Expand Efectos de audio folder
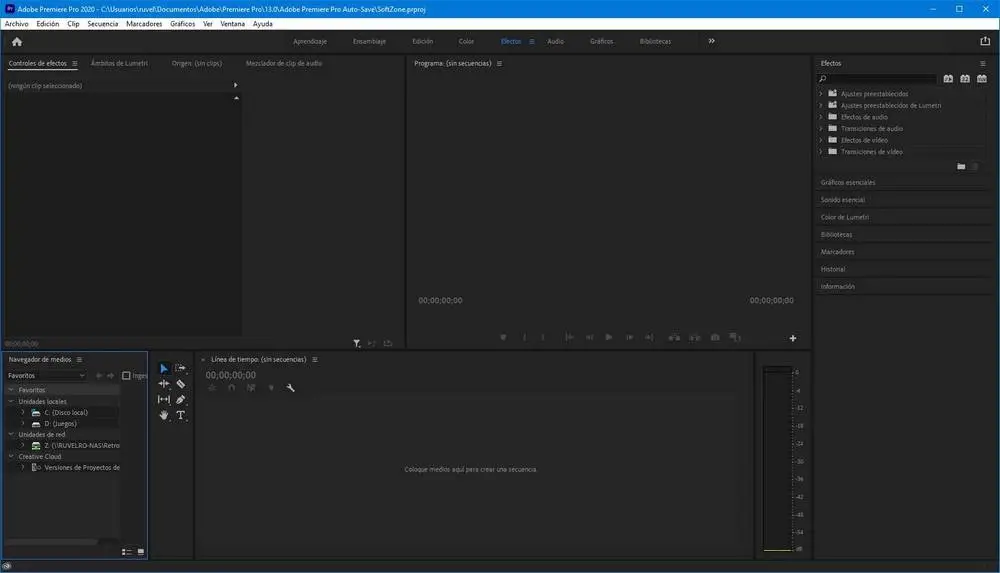 [x=821, y=117]
